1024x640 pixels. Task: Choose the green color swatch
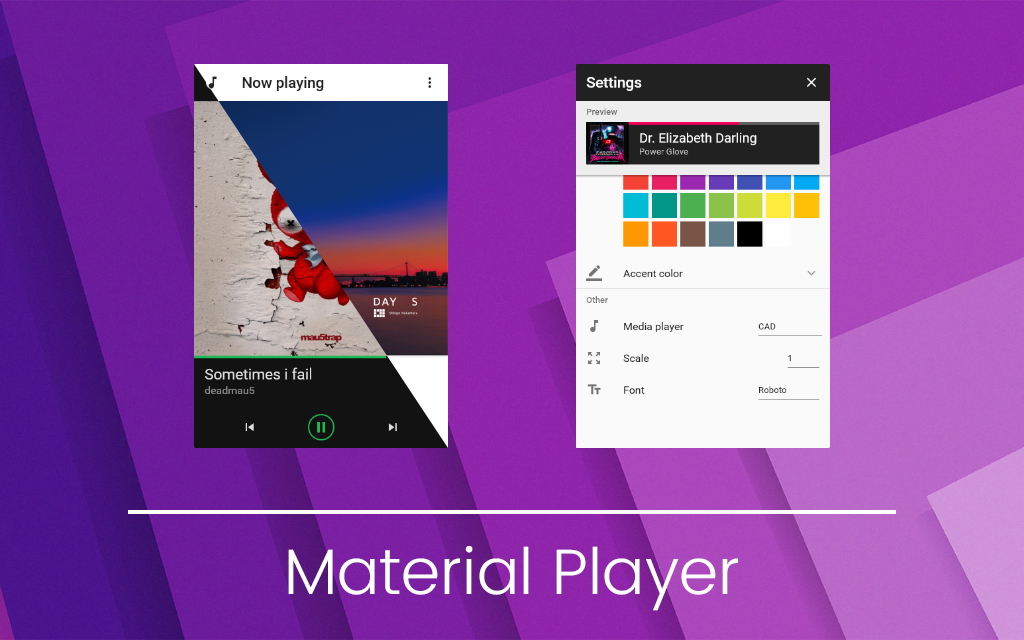tap(692, 205)
